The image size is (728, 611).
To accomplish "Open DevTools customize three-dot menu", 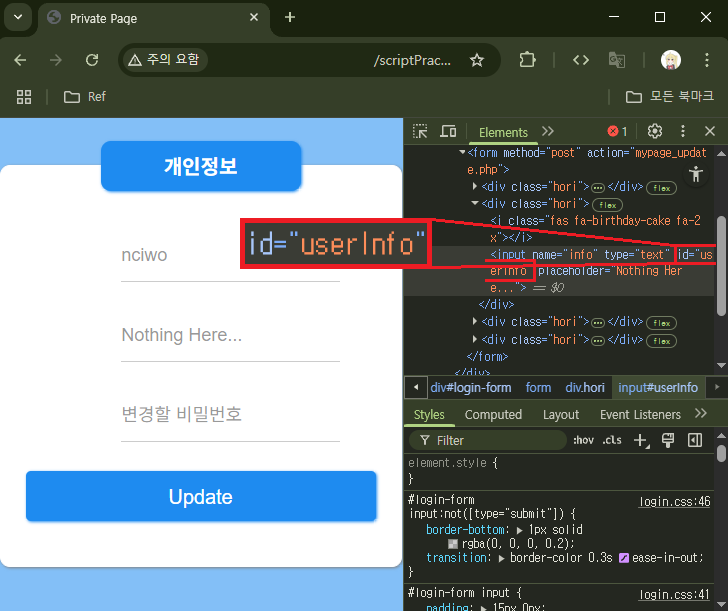I will click(682, 131).
